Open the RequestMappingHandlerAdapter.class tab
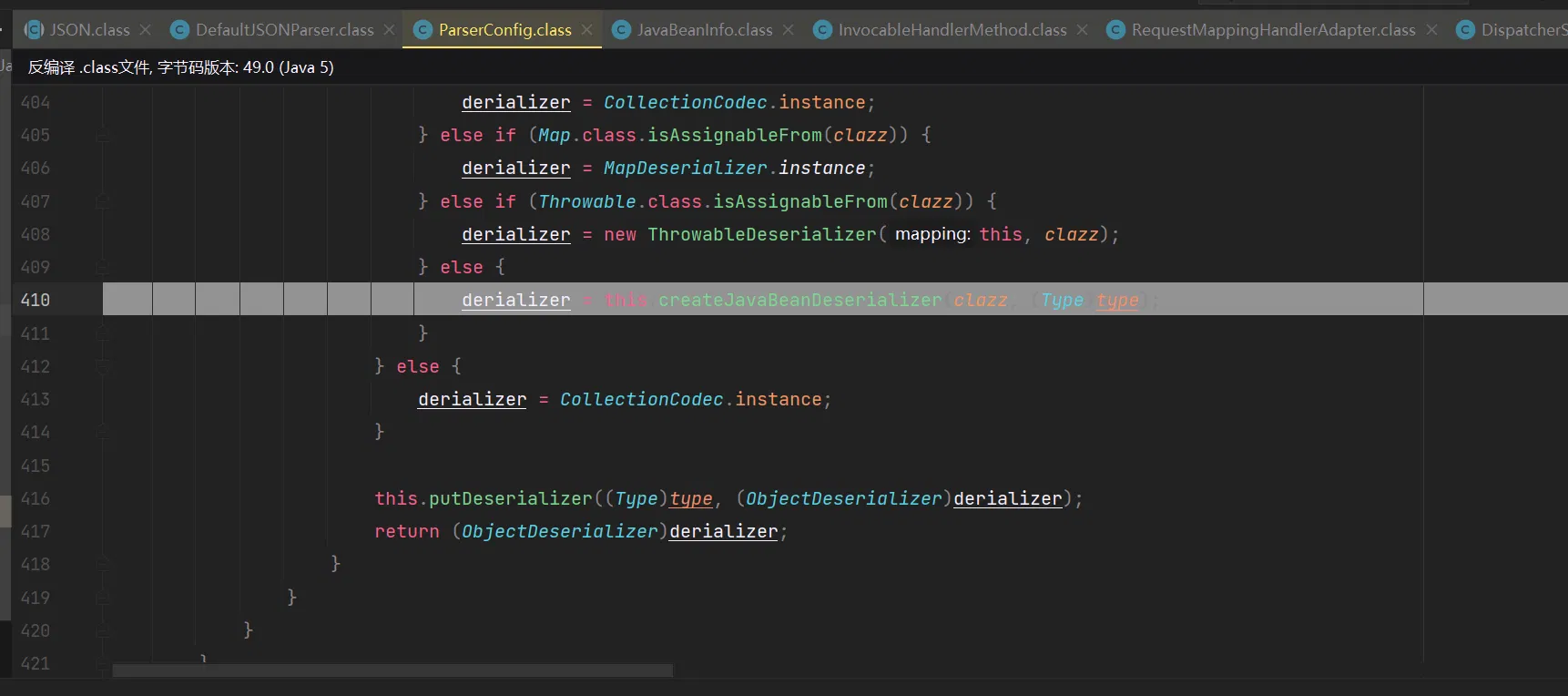The width and height of the screenshot is (1568, 696). [x=1273, y=30]
